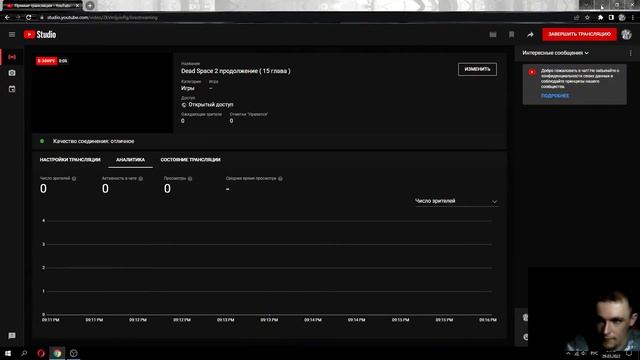Image resolution: width=640 pixels, height=360 pixels.
Task: Click help icon next to Просмотры metric
Action: coord(190,178)
